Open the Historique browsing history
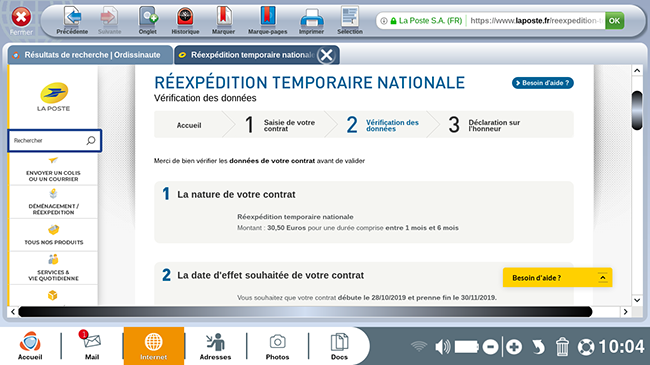 click(x=185, y=21)
